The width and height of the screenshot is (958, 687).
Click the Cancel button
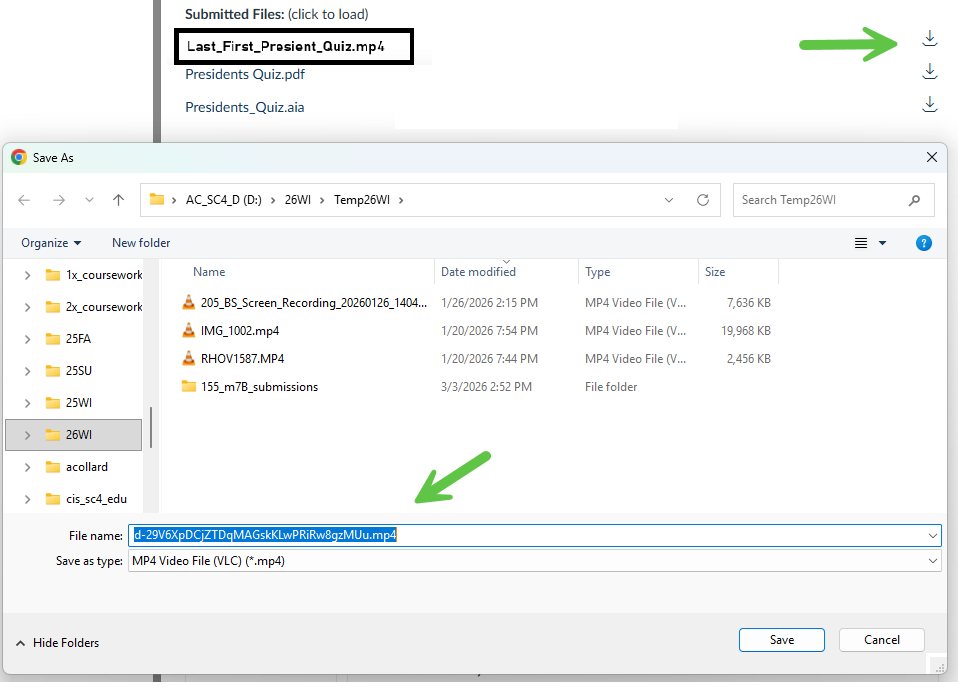click(x=882, y=640)
